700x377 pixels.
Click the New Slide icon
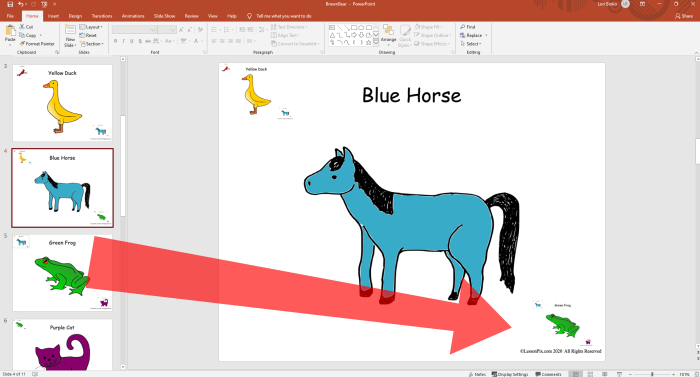70,30
